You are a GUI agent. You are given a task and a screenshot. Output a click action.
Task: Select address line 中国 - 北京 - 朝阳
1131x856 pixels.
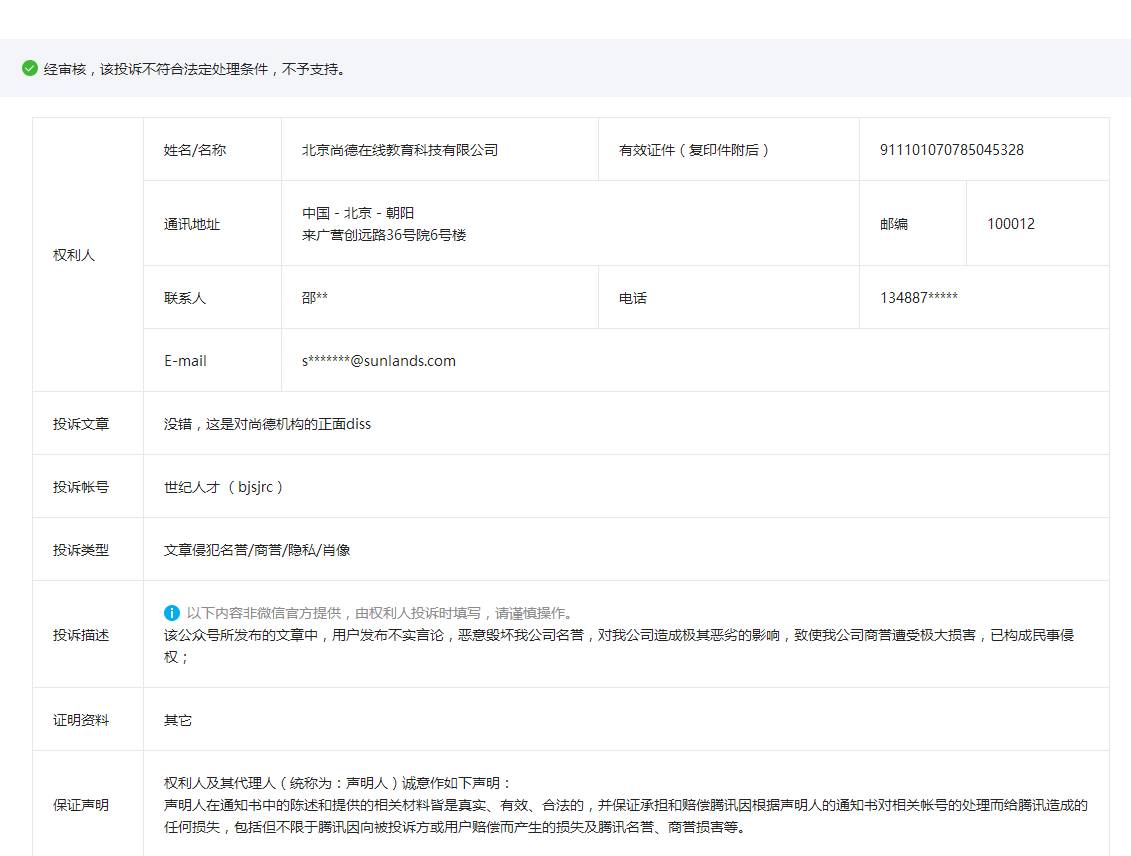coord(358,213)
